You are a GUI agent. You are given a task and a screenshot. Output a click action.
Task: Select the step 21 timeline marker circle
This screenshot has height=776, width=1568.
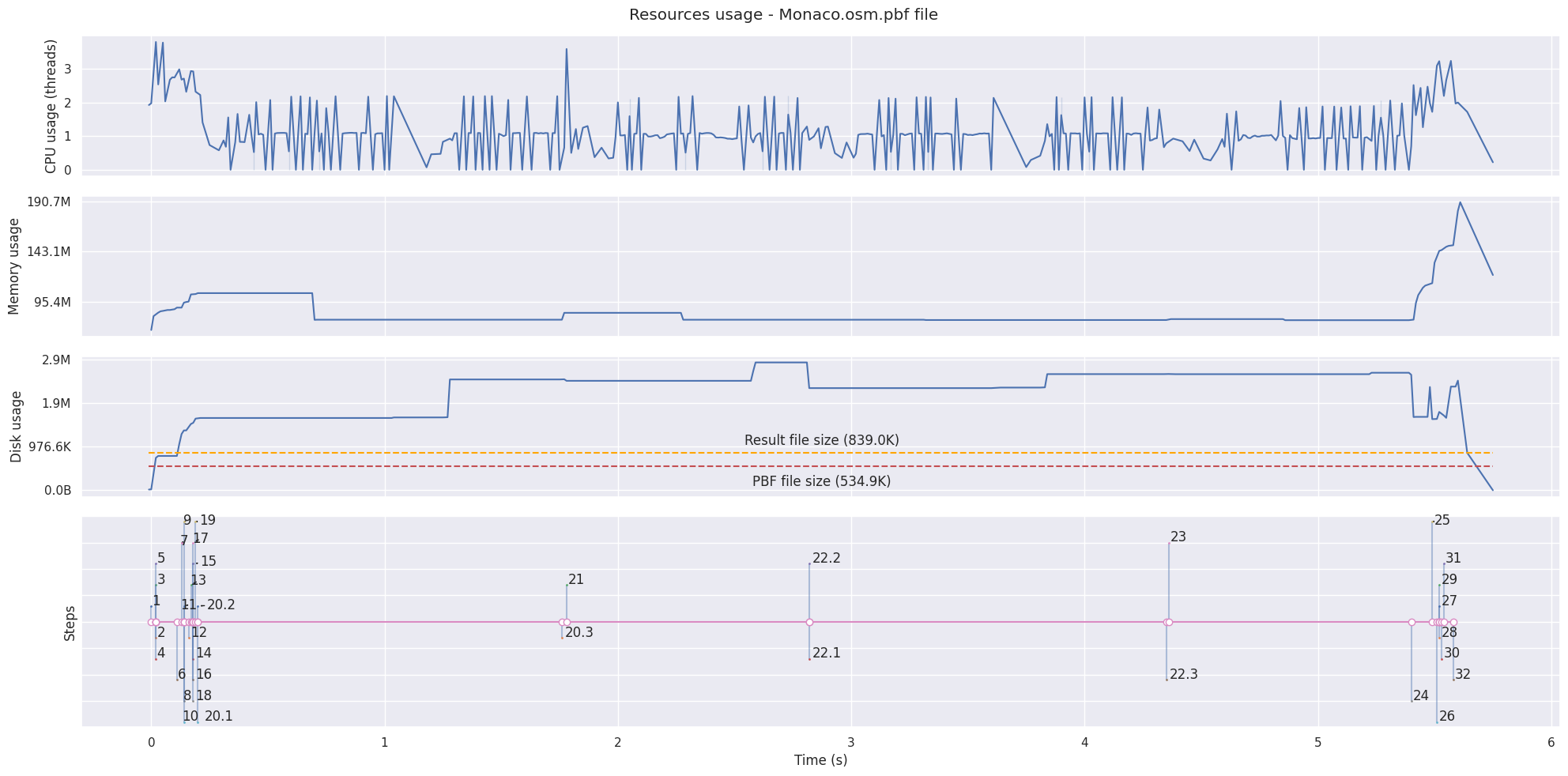point(567,622)
